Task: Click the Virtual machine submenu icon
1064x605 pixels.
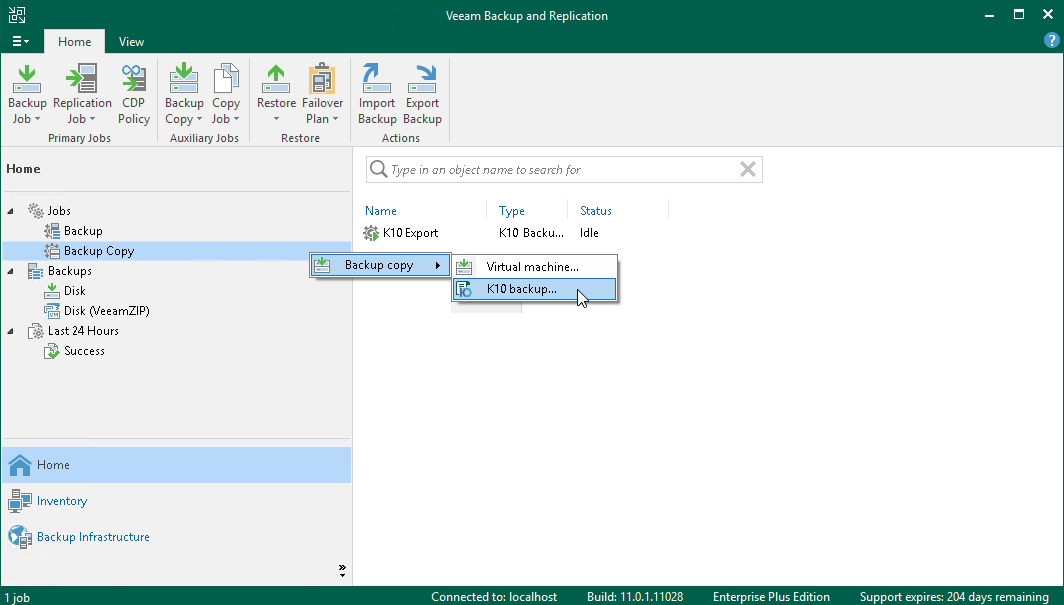Action: pyautogui.click(x=464, y=267)
